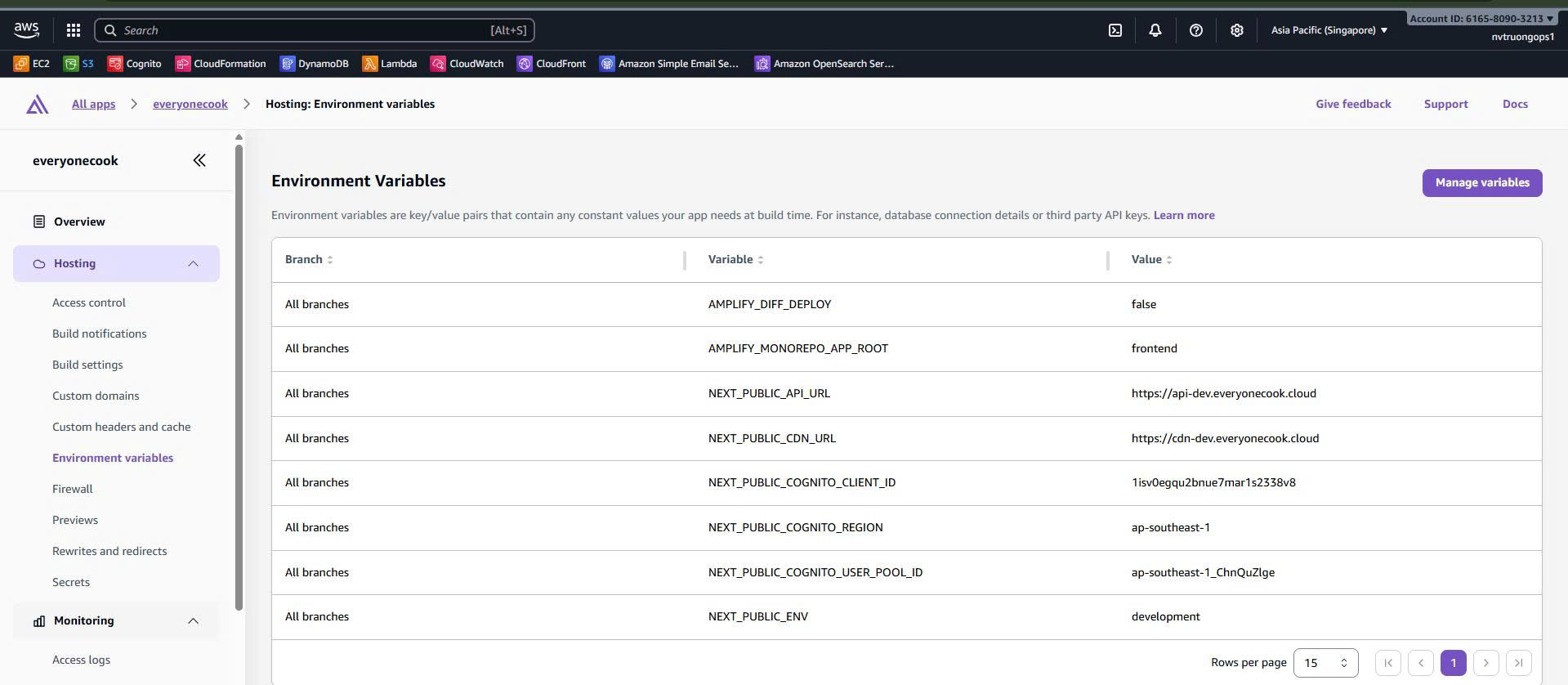The image size is (1568, 685).
Task: Open Custom domains
Action: 96,396
